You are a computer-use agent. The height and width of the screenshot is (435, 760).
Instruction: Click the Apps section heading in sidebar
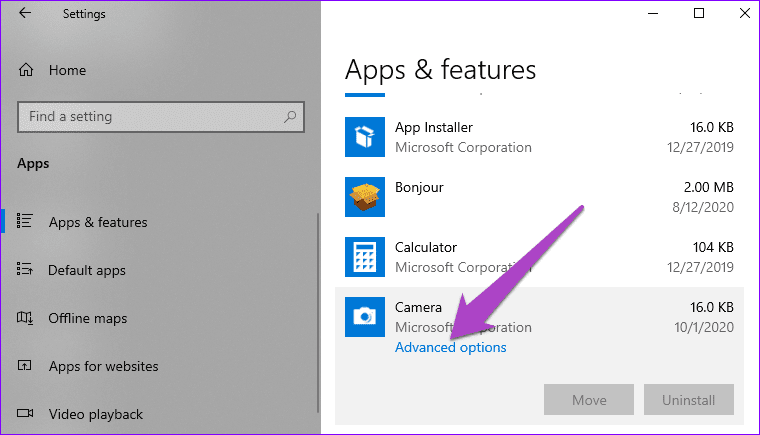point(33,164)
